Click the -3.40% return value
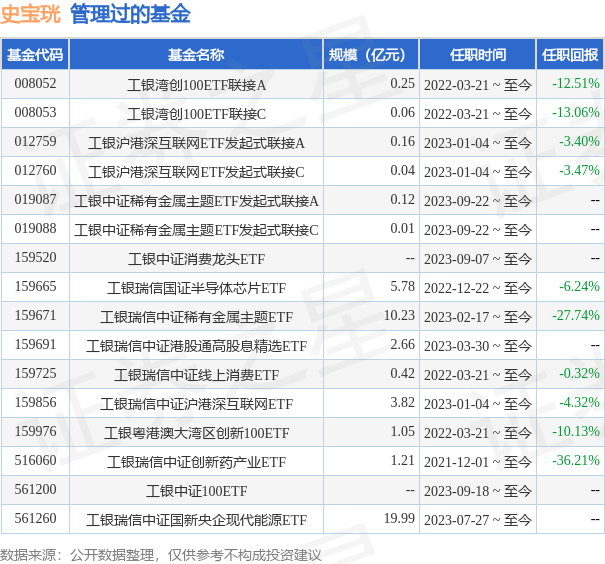The height and width of the screenshot is (564, 605). click(x=579, y=141)
